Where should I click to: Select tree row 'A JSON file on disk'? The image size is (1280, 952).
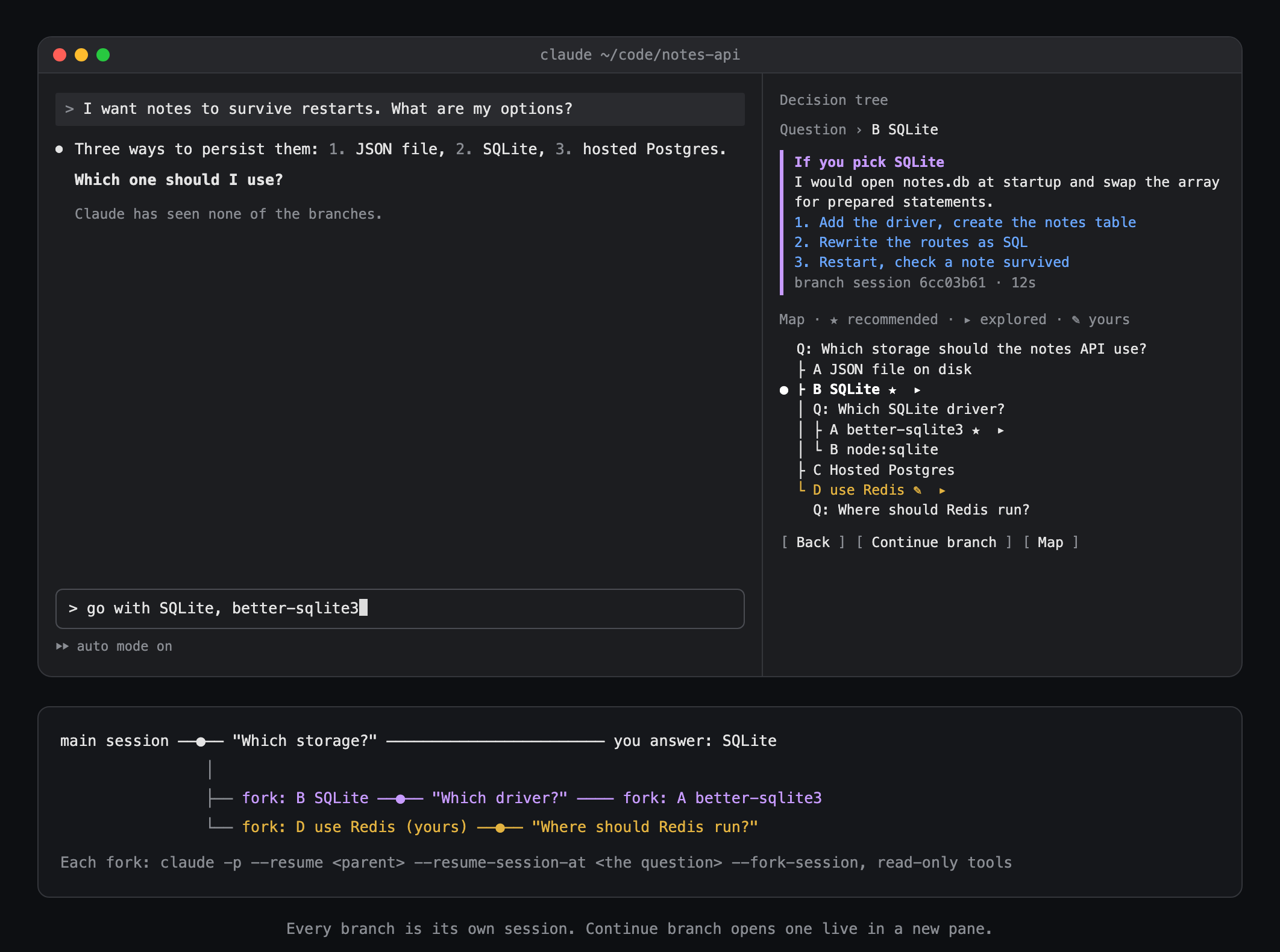(892, 369)
